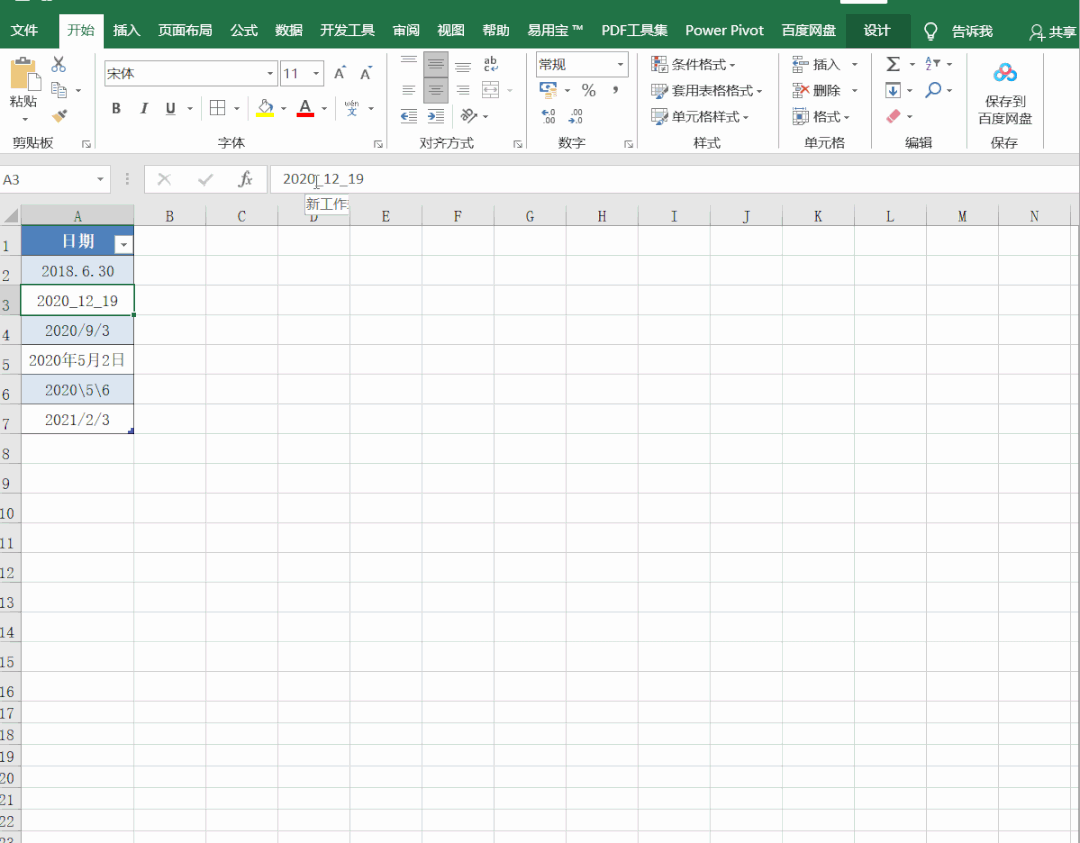The image size is (1080, 843).
Task: Click Merge and Center icon
Action: pyautogui.click(x=490, y=90)
